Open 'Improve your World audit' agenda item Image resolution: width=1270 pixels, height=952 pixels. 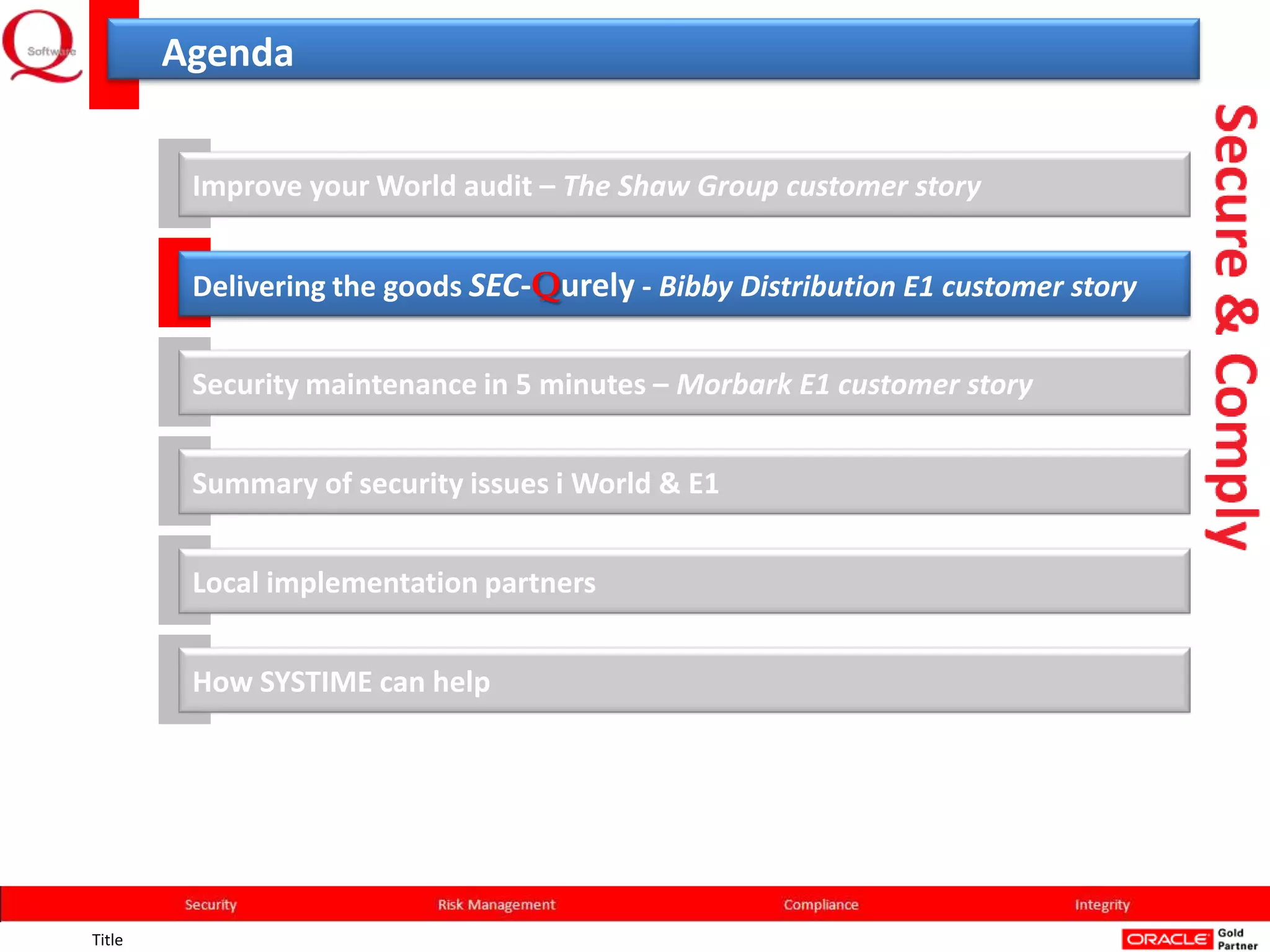pos(684,185)
